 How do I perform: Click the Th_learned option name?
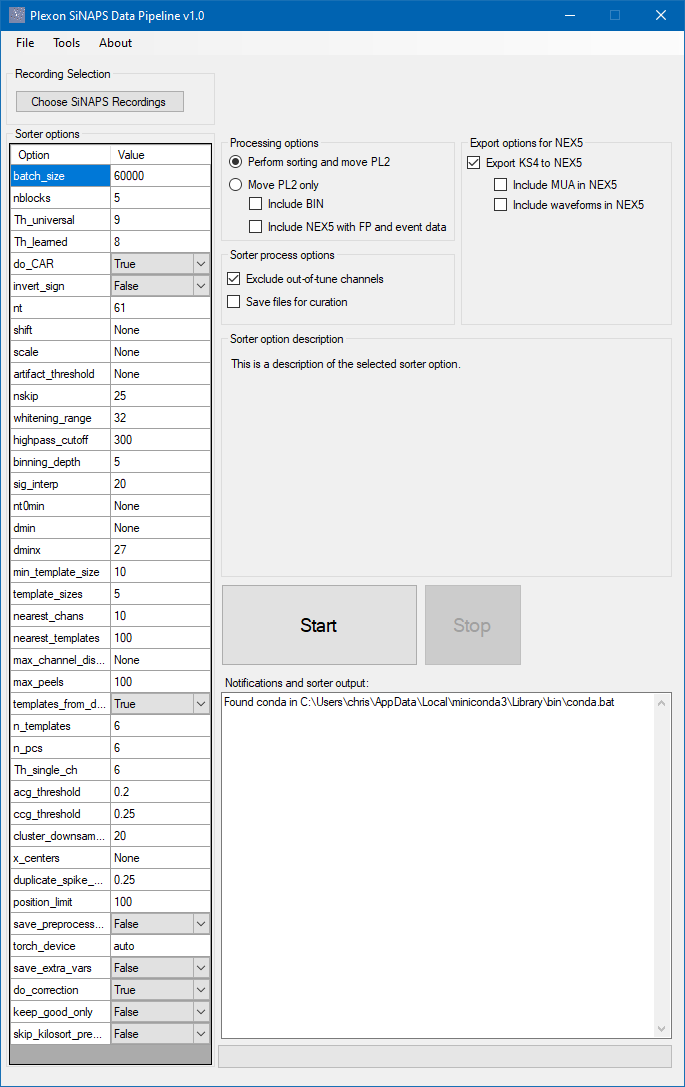point(60,242)
